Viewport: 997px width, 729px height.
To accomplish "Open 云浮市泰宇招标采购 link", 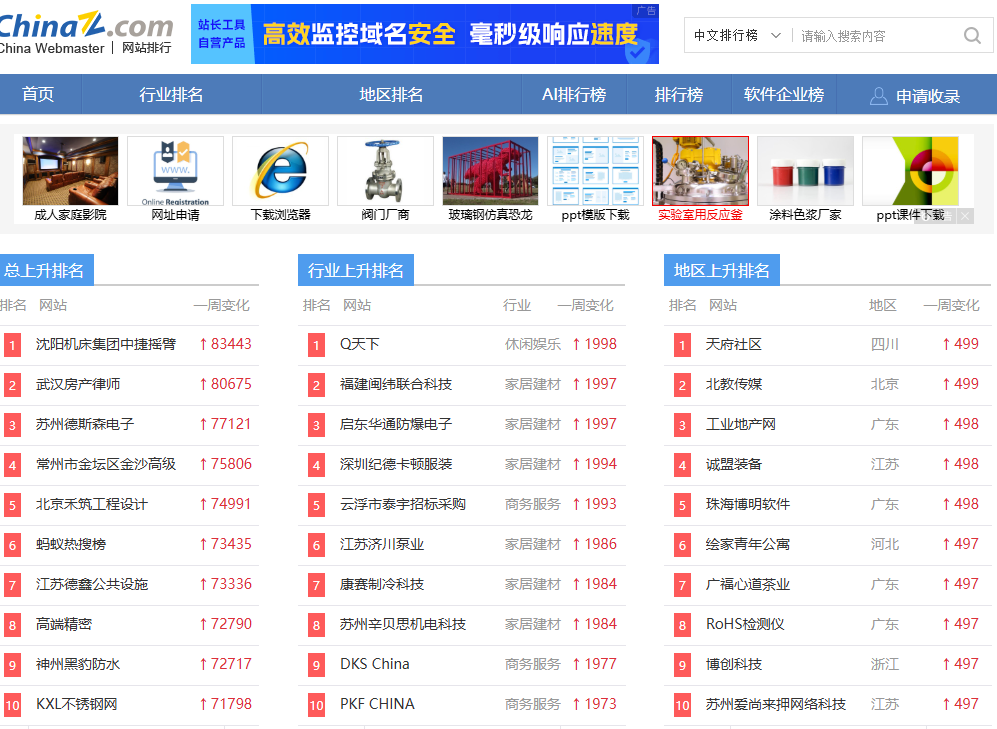I will pos(402,504).
